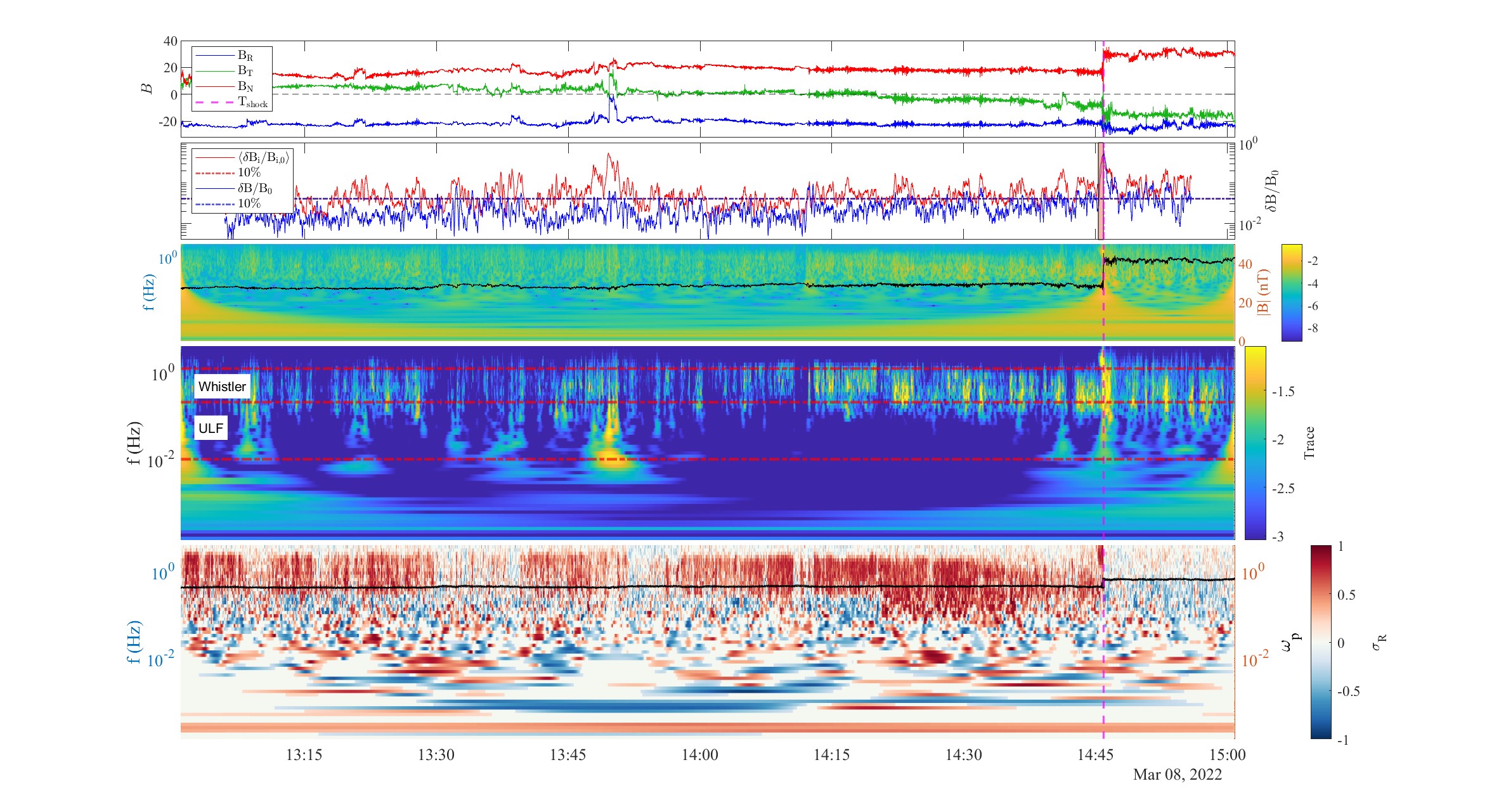
Task: Click the 14:00 time axis tick label
Action: [700, 755]
